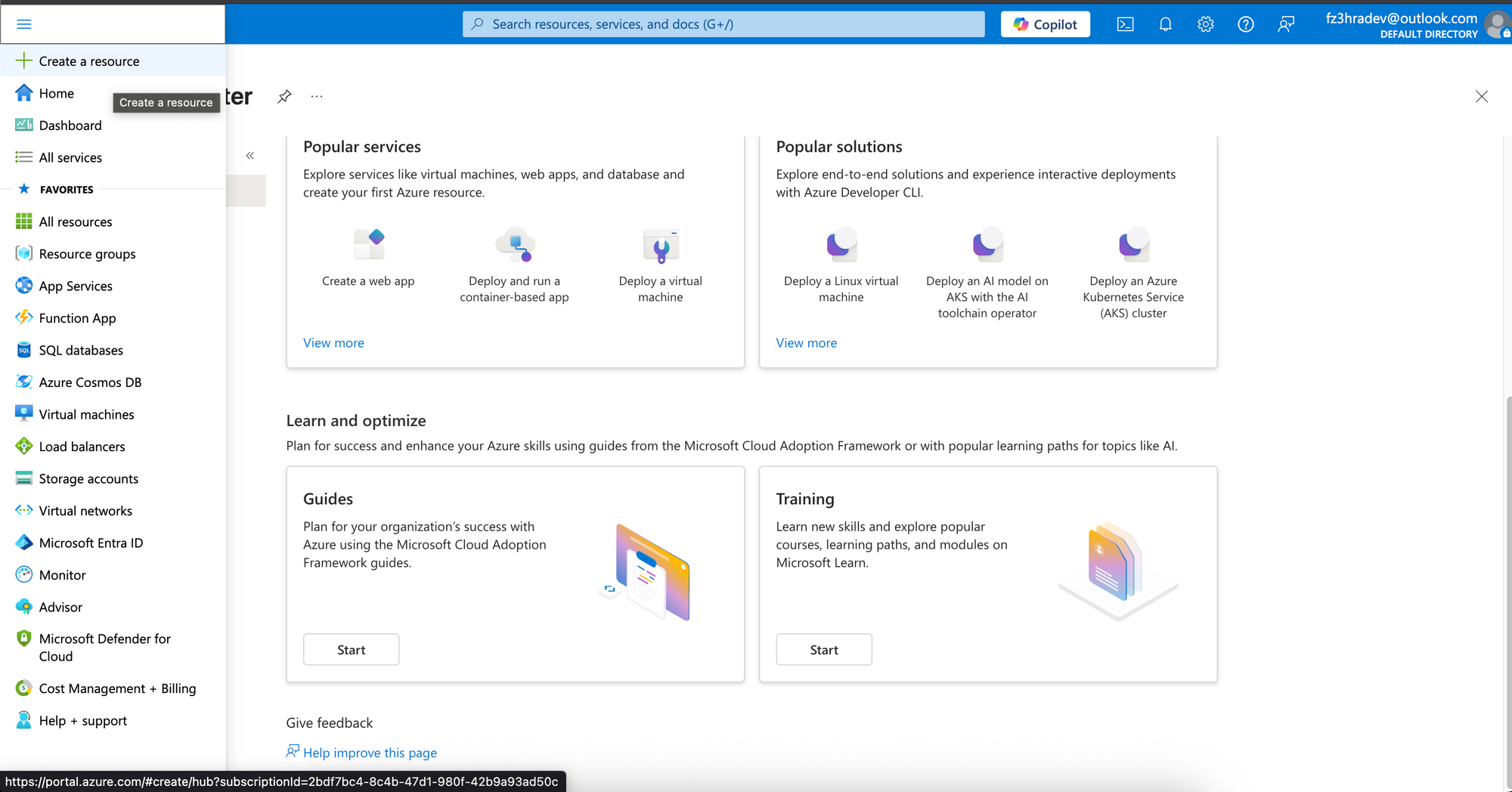The height and width of the screenshot is (792, 1512).
Task: Click the Create a resource plus icon
Action: 24,60
